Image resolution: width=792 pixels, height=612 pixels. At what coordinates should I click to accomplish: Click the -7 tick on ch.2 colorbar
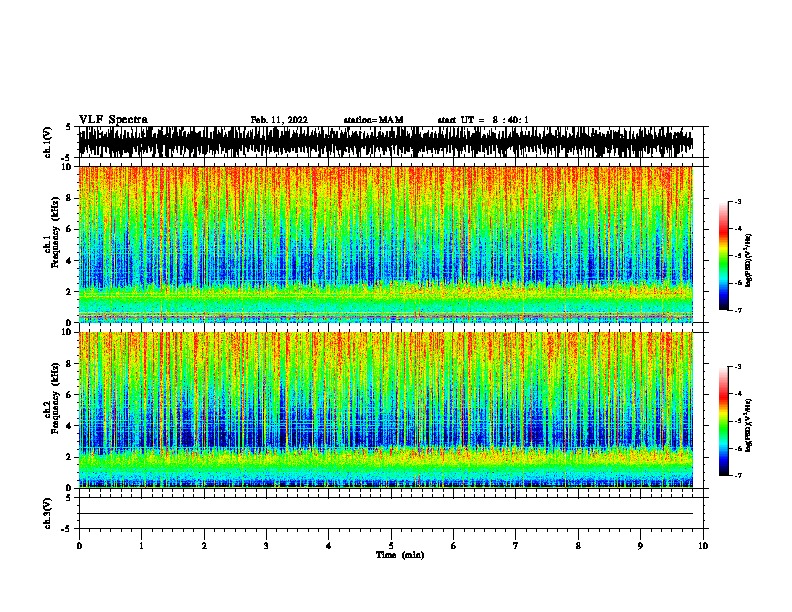click(737, 475)
